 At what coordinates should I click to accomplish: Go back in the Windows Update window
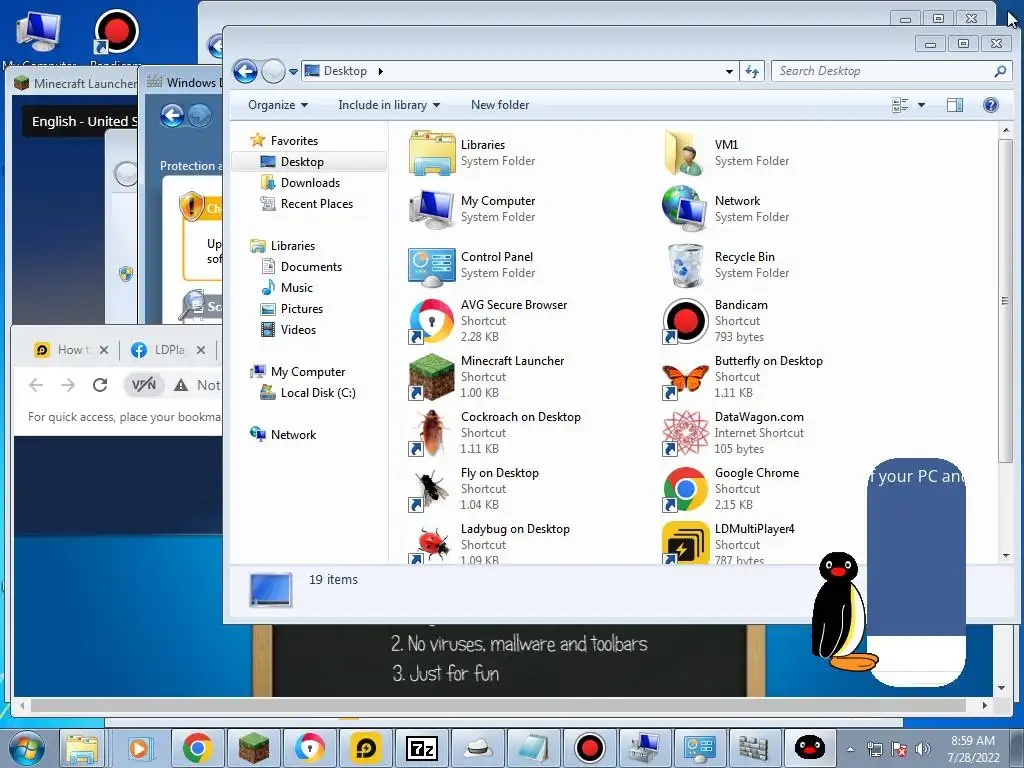(172, 116)
